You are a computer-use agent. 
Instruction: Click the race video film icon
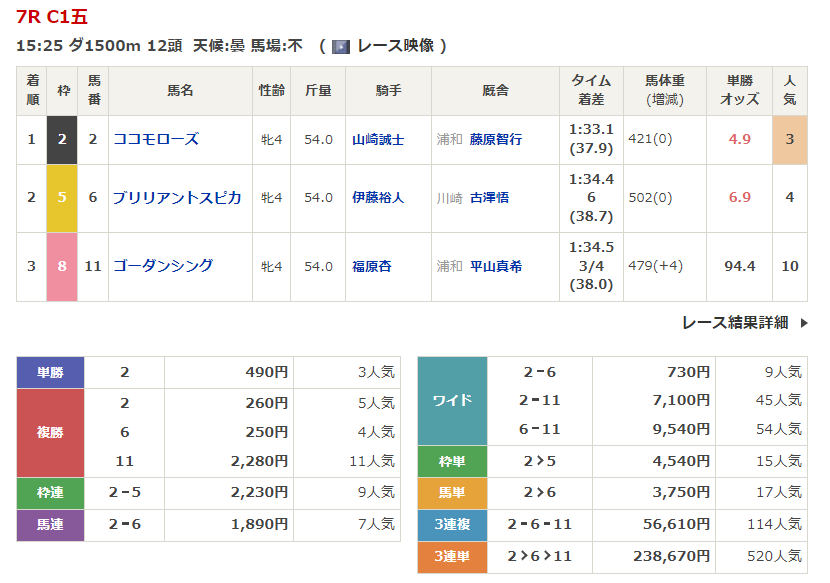click(x=341, y=47)
